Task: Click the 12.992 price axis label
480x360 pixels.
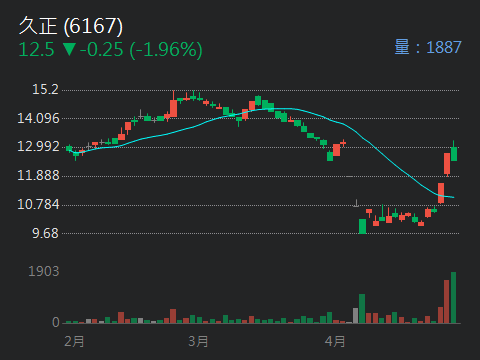Action: (x=38, y=146)
